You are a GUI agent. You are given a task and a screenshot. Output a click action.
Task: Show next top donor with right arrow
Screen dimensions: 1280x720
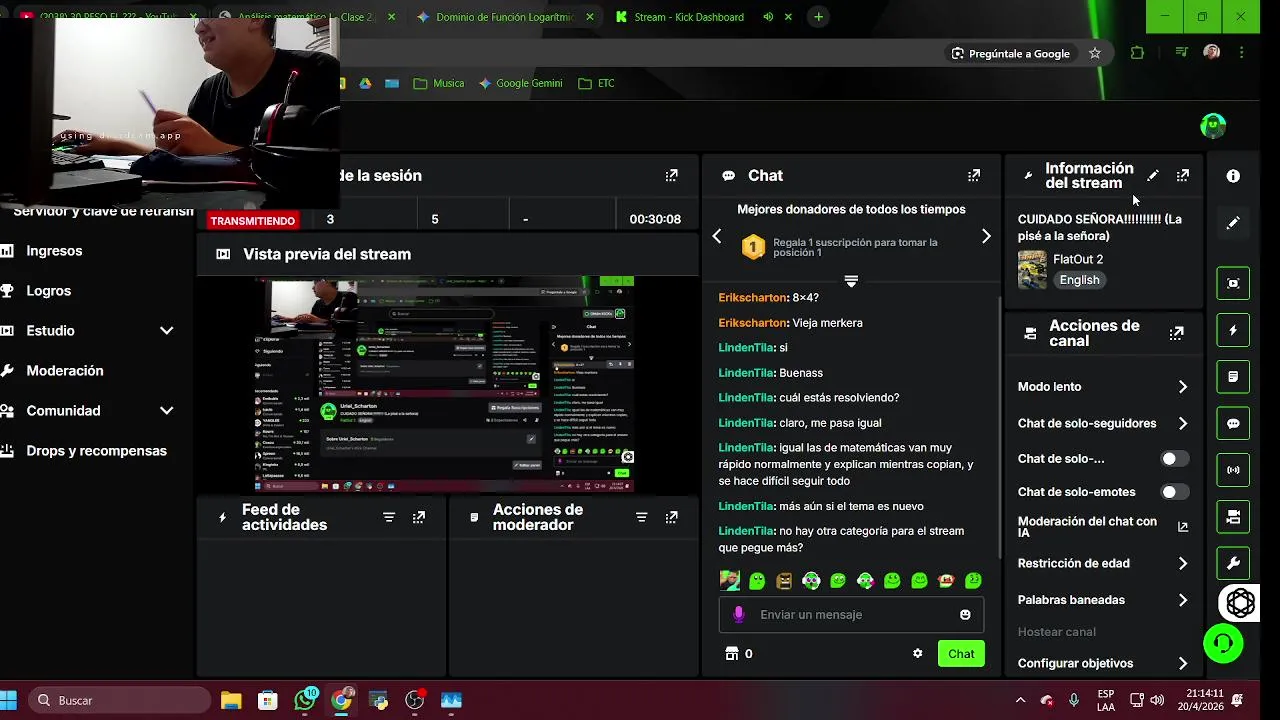pyautogui.click(x=986, y=237)
